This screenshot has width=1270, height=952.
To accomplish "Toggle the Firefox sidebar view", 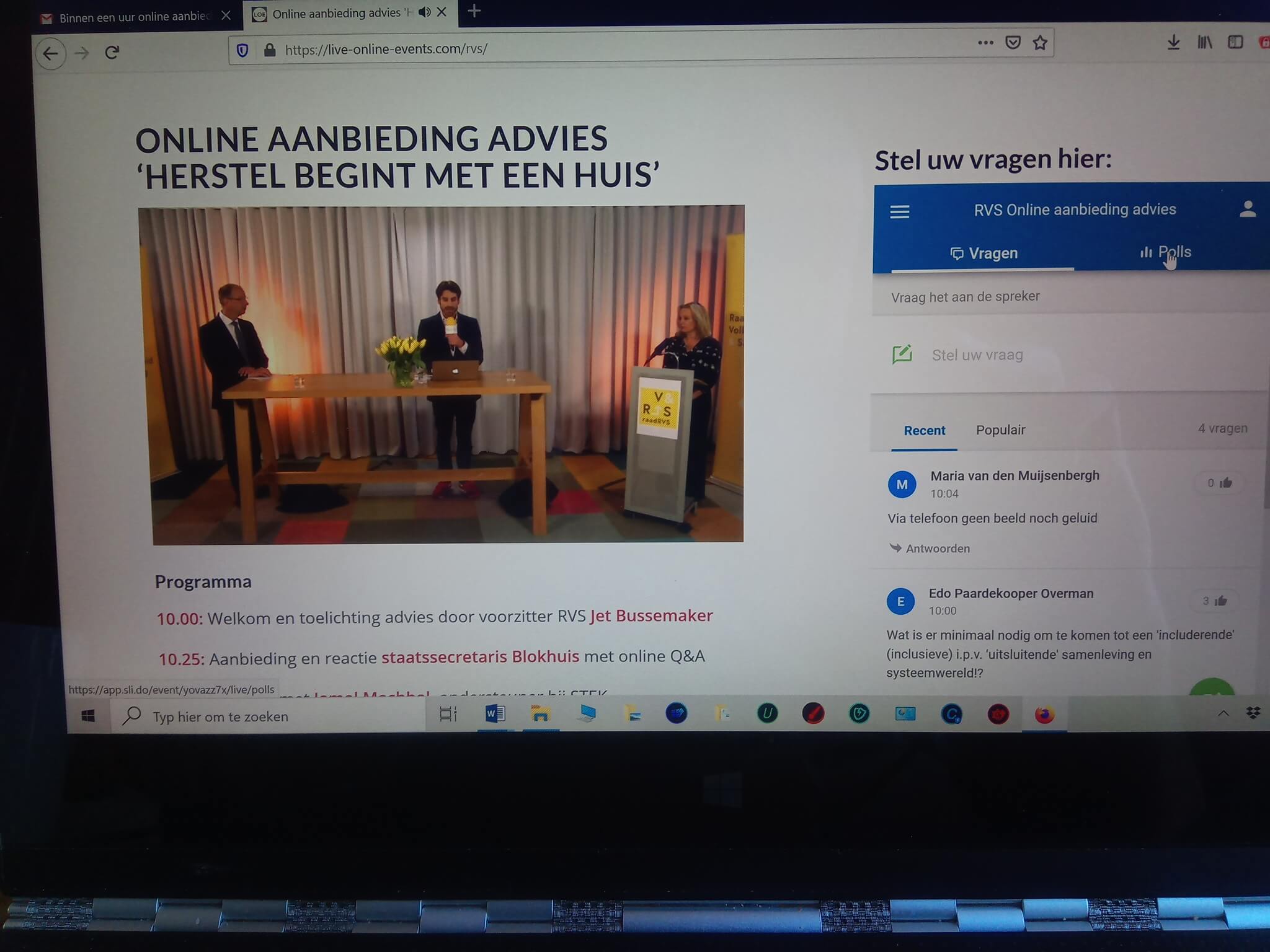I will (1235, 42).
